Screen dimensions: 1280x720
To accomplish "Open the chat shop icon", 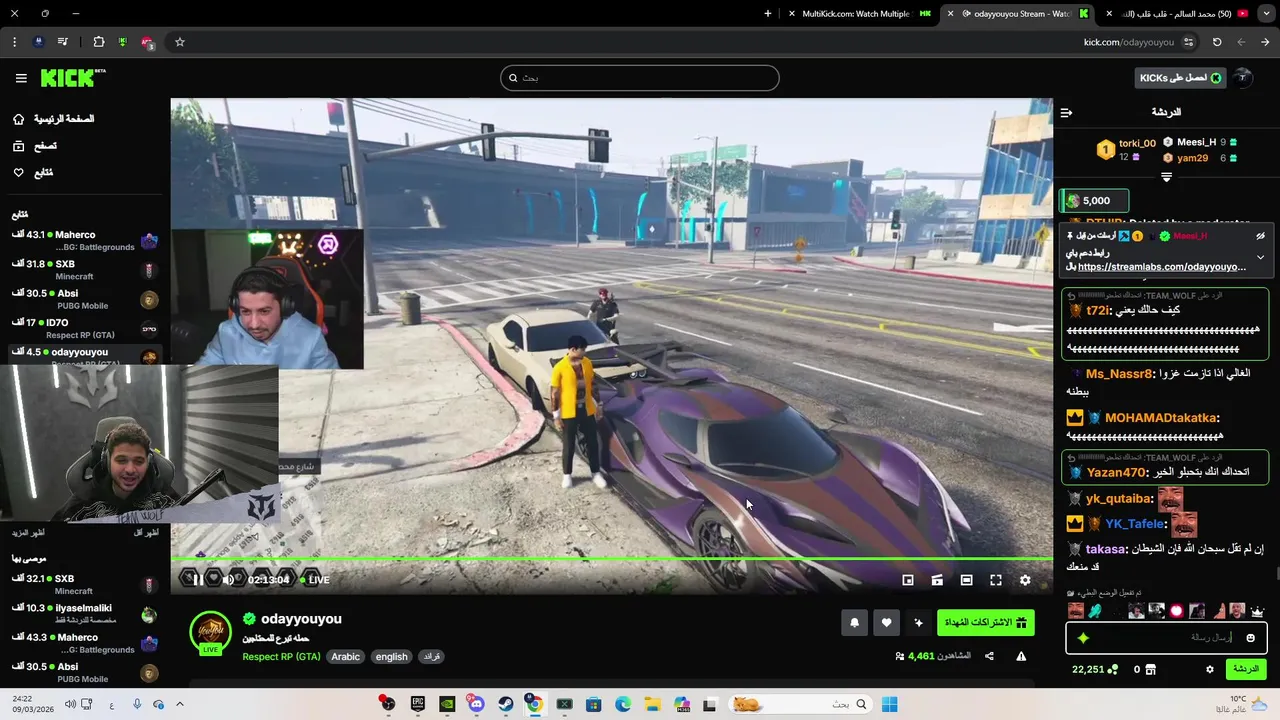I will click(x=1150, y=669).
